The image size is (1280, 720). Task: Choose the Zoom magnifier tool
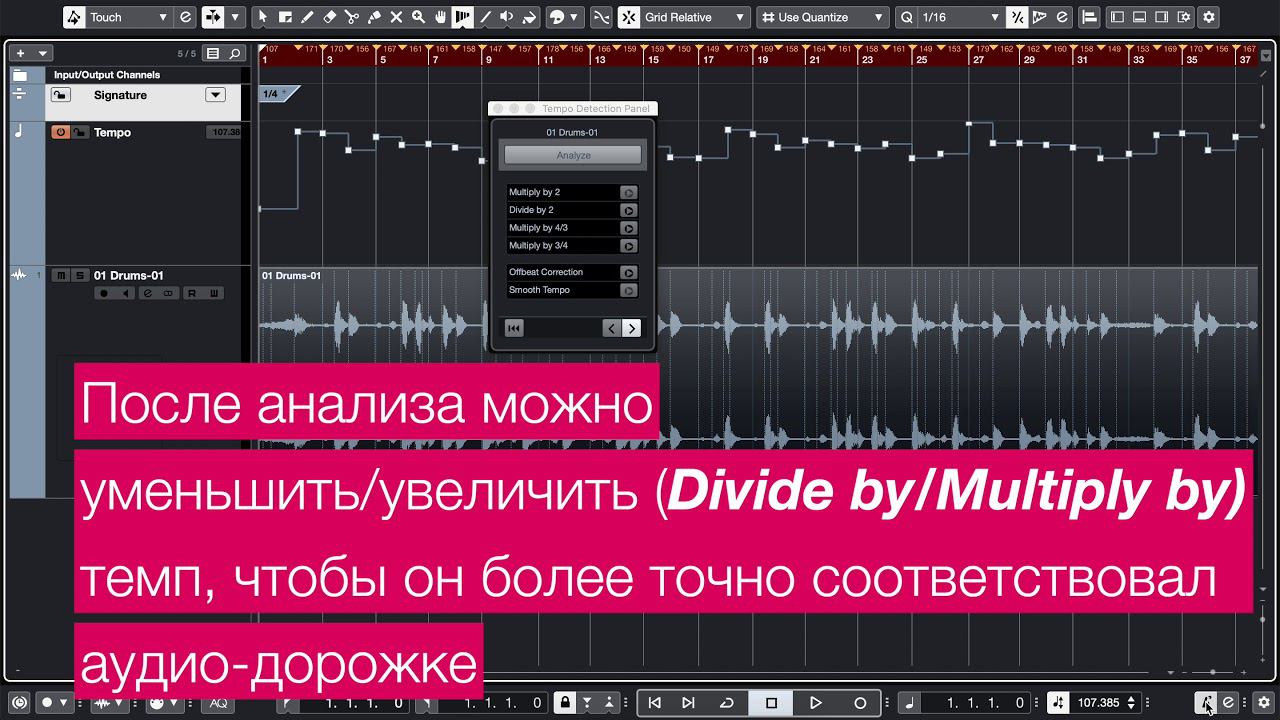coord(418,17)
